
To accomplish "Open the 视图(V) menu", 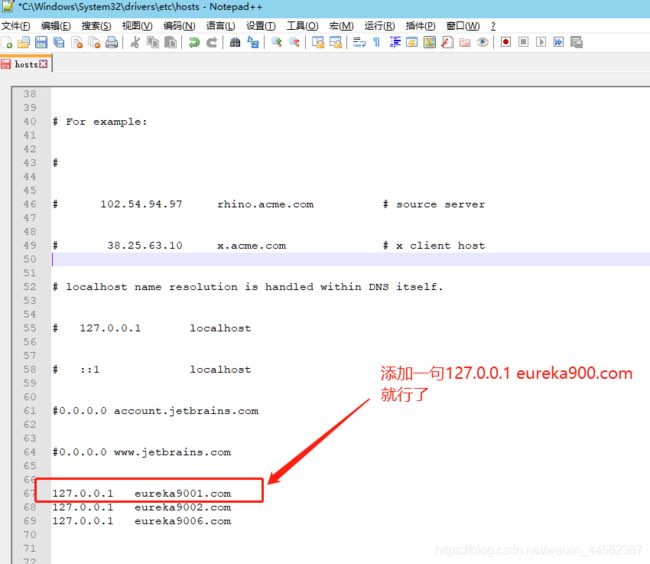I will (137, 26).
